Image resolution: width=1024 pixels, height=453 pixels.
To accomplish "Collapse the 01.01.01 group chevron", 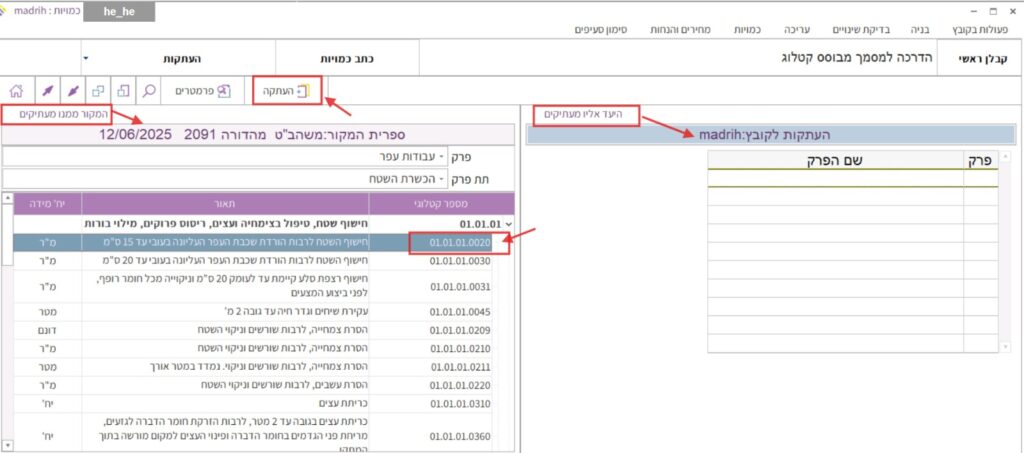I will point(513,223).
